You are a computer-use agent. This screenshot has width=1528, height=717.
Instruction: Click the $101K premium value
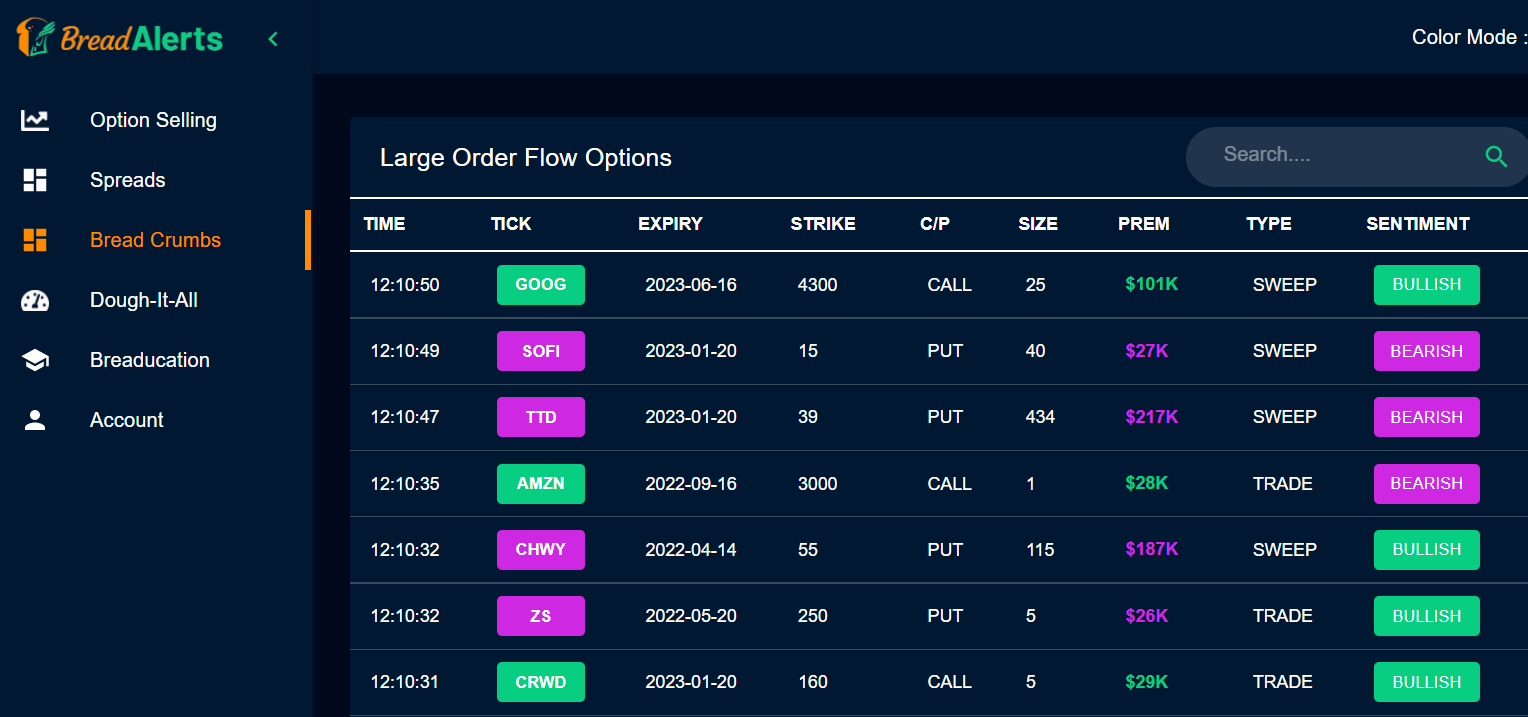1152,284
